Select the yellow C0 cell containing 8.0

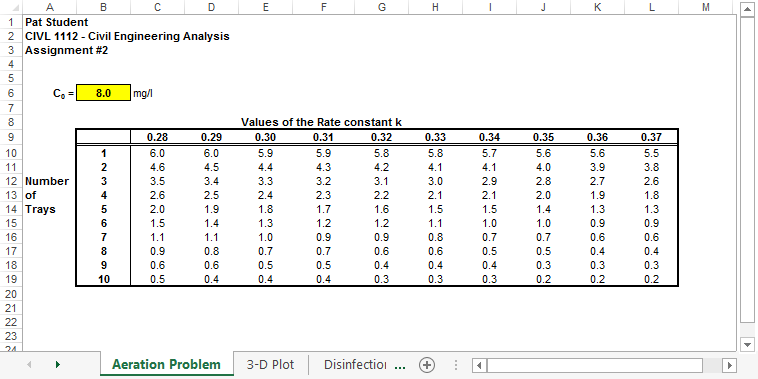(x=103, y=93)
